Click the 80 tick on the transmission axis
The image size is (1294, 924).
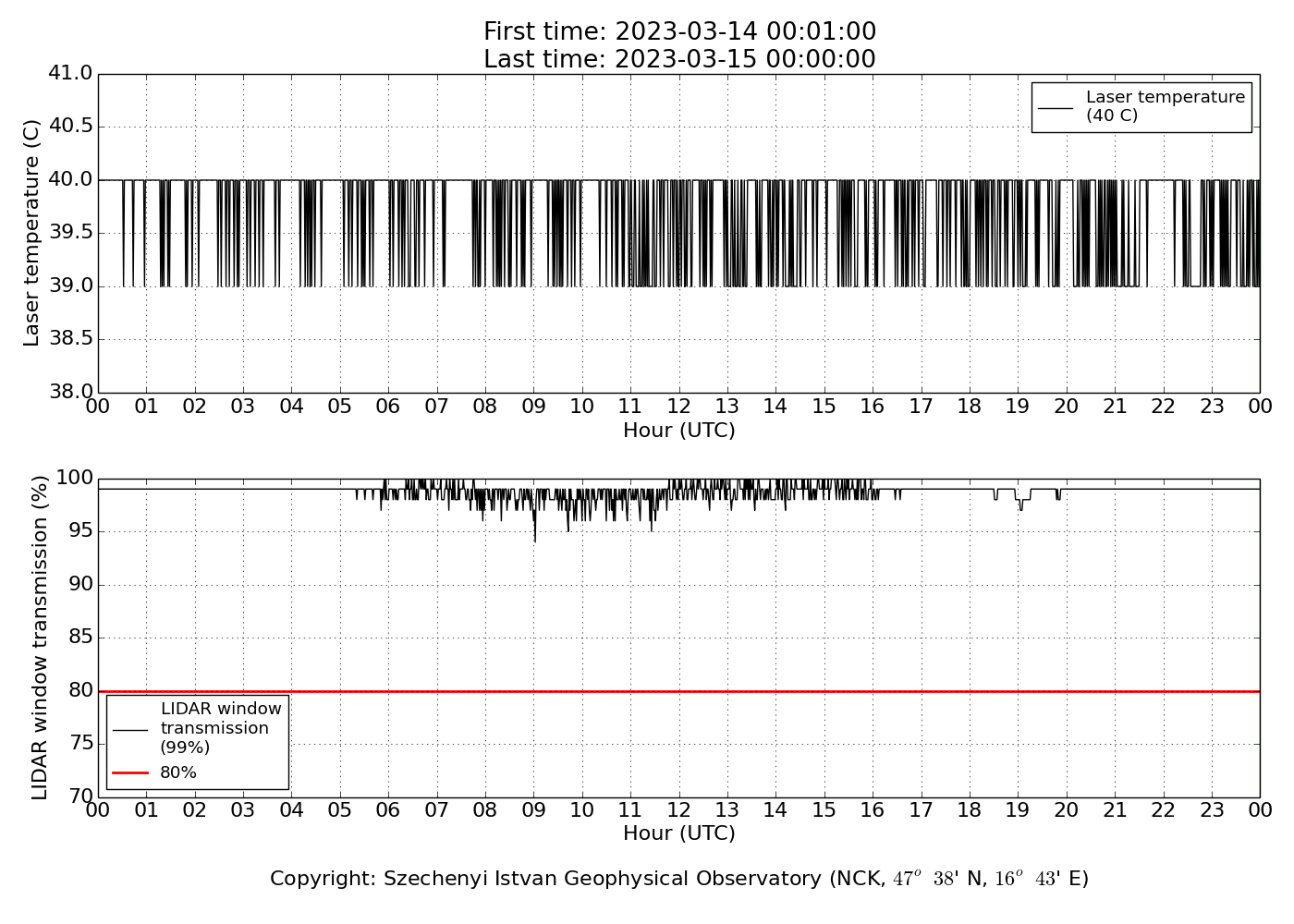(x=81, y=690)
